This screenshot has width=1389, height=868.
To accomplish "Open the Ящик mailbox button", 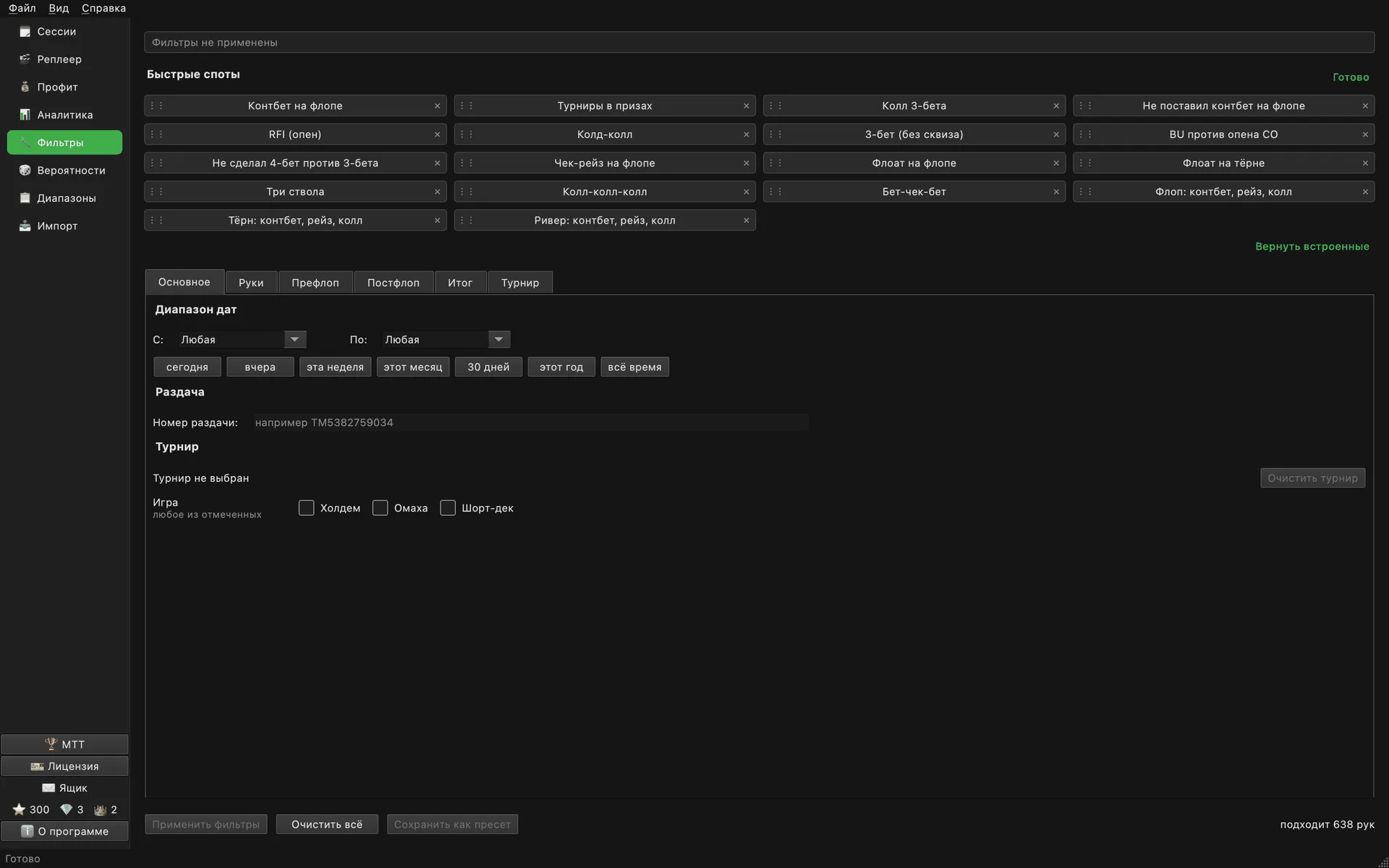I will pyautogui.click(x=64, y=788).
